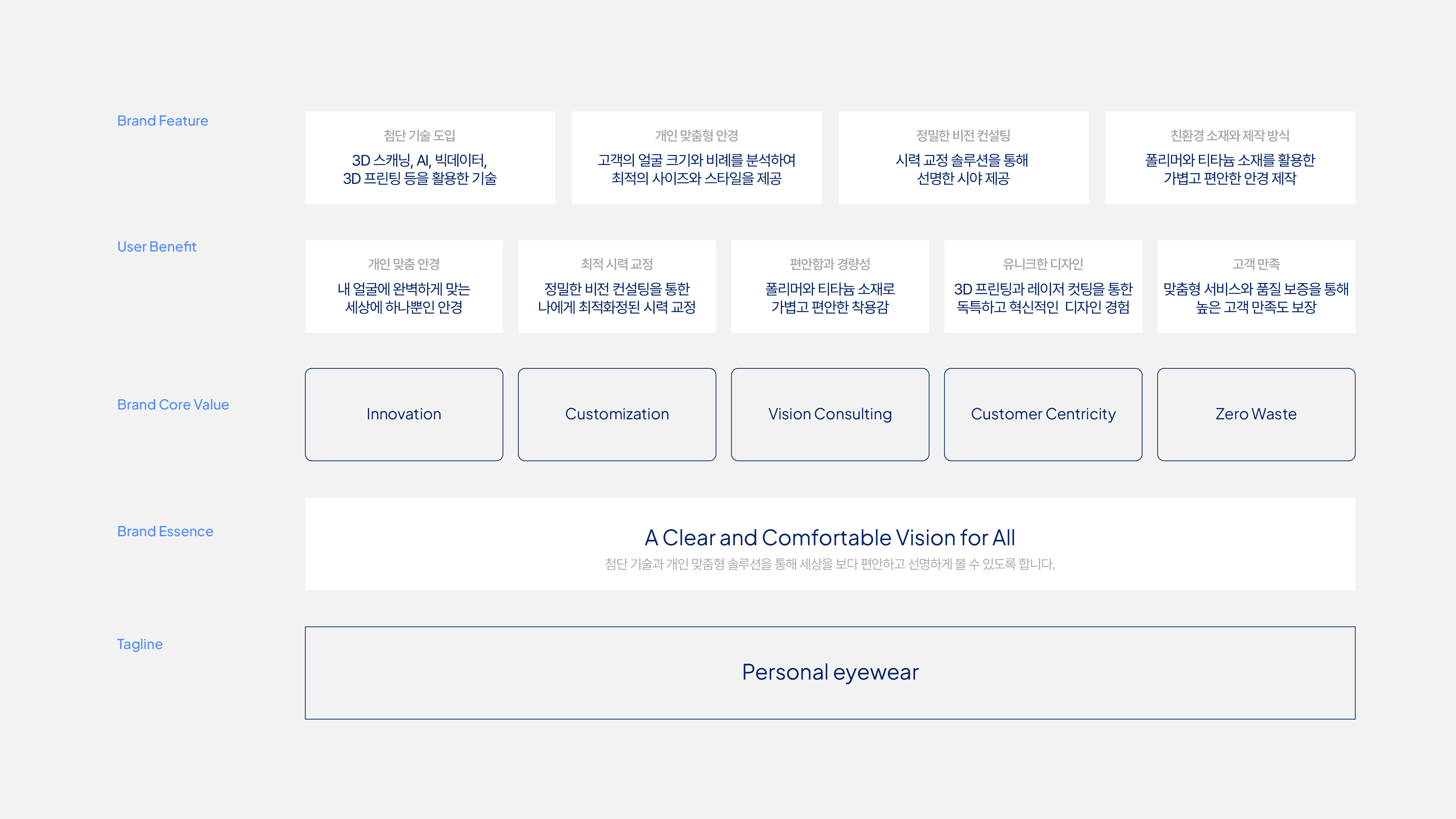Select the 유니크한 디자인 benefit card
This screenshot has width=1456, height=819.
coord(1043,286)
